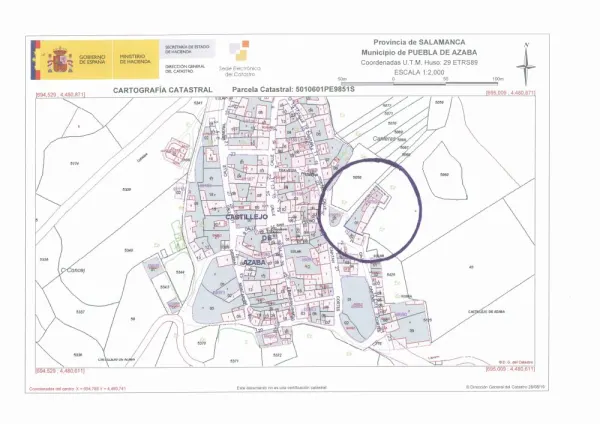
Task: Click the top-right red UTM coordinates
Action: (510, 93)
